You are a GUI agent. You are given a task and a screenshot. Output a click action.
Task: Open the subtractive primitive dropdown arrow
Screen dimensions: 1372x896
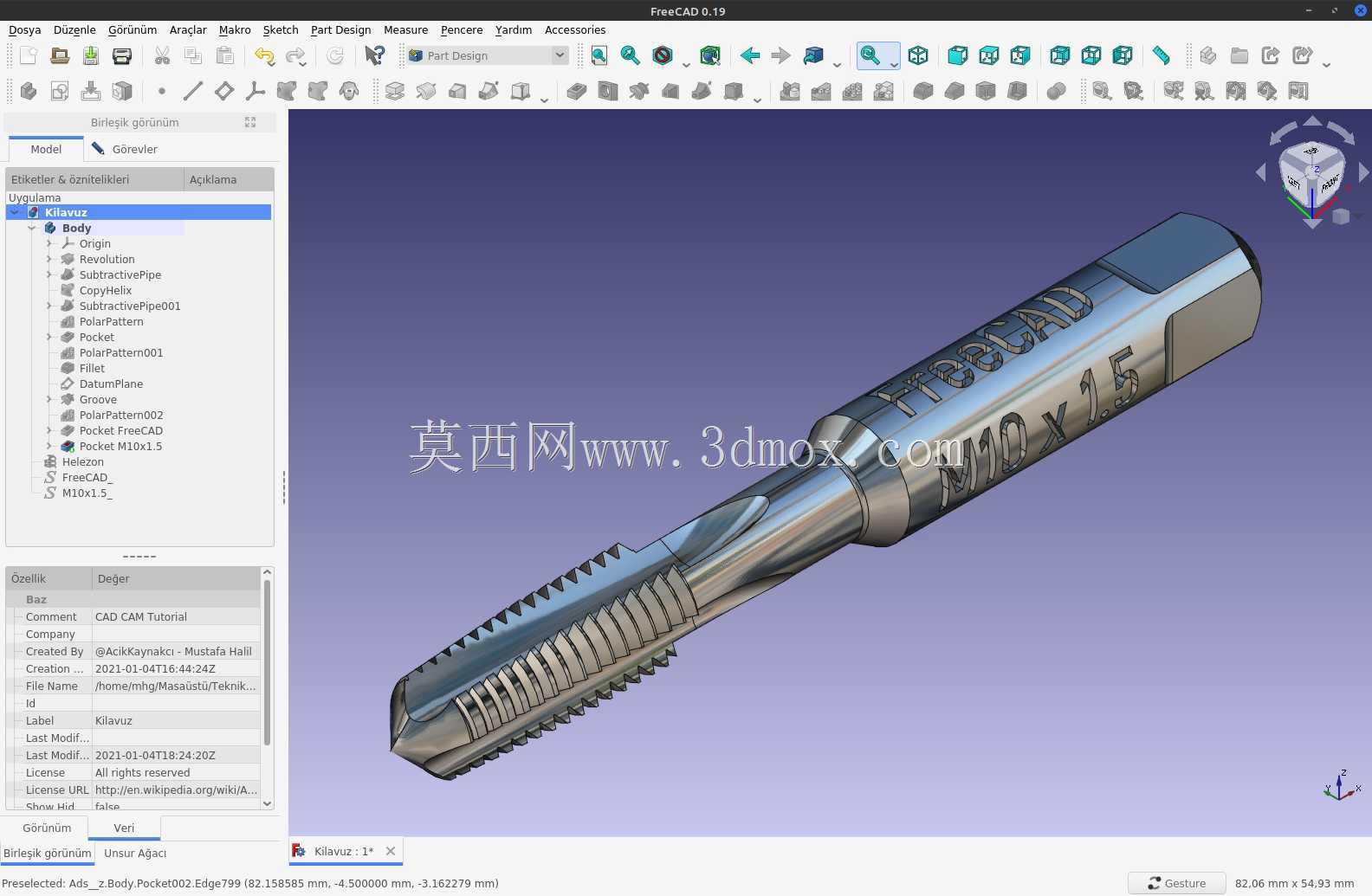pos(757,99)
